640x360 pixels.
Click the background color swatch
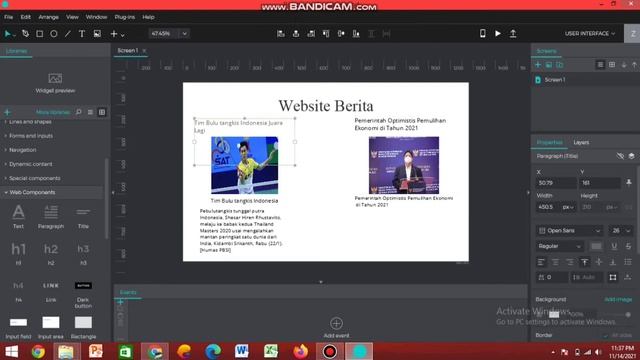click(554, 314)
